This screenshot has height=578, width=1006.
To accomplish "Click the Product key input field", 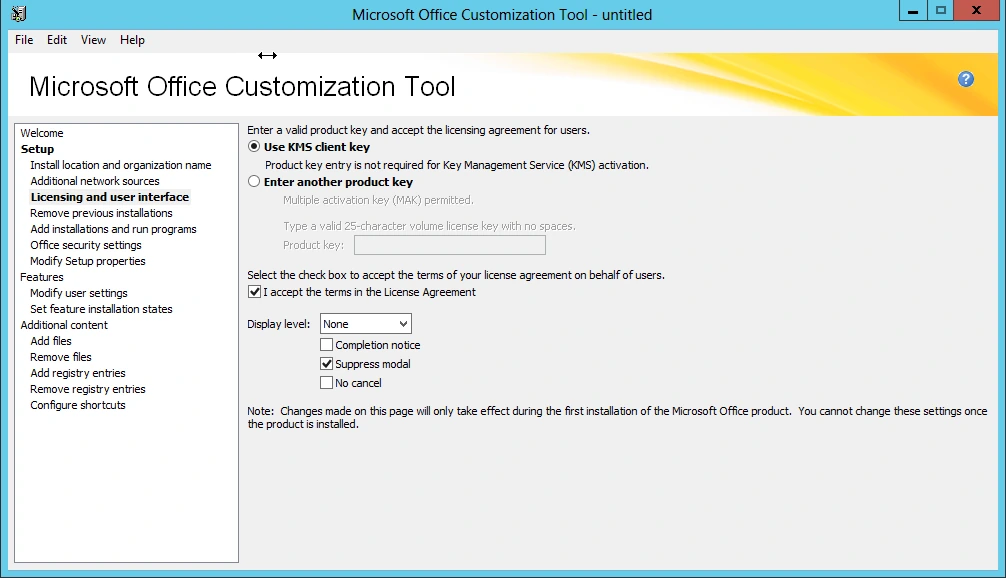I will (x=450, y=245).
